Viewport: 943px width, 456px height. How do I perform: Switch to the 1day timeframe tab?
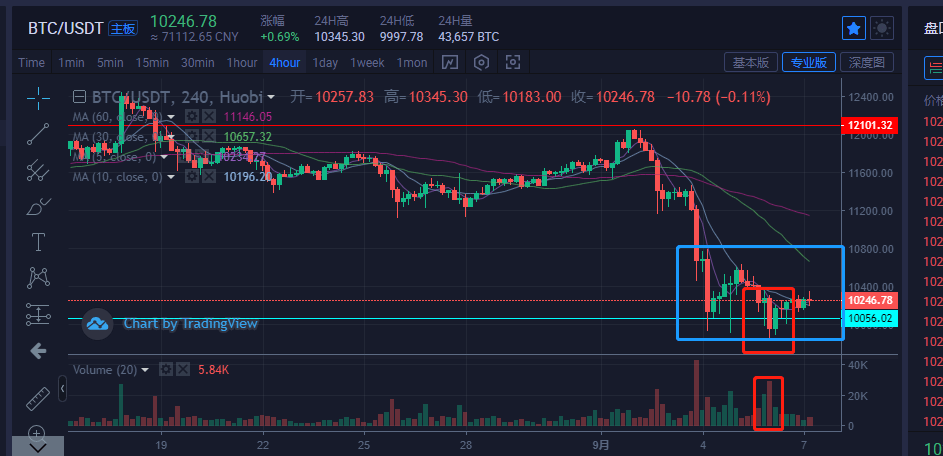click(325, 63)
